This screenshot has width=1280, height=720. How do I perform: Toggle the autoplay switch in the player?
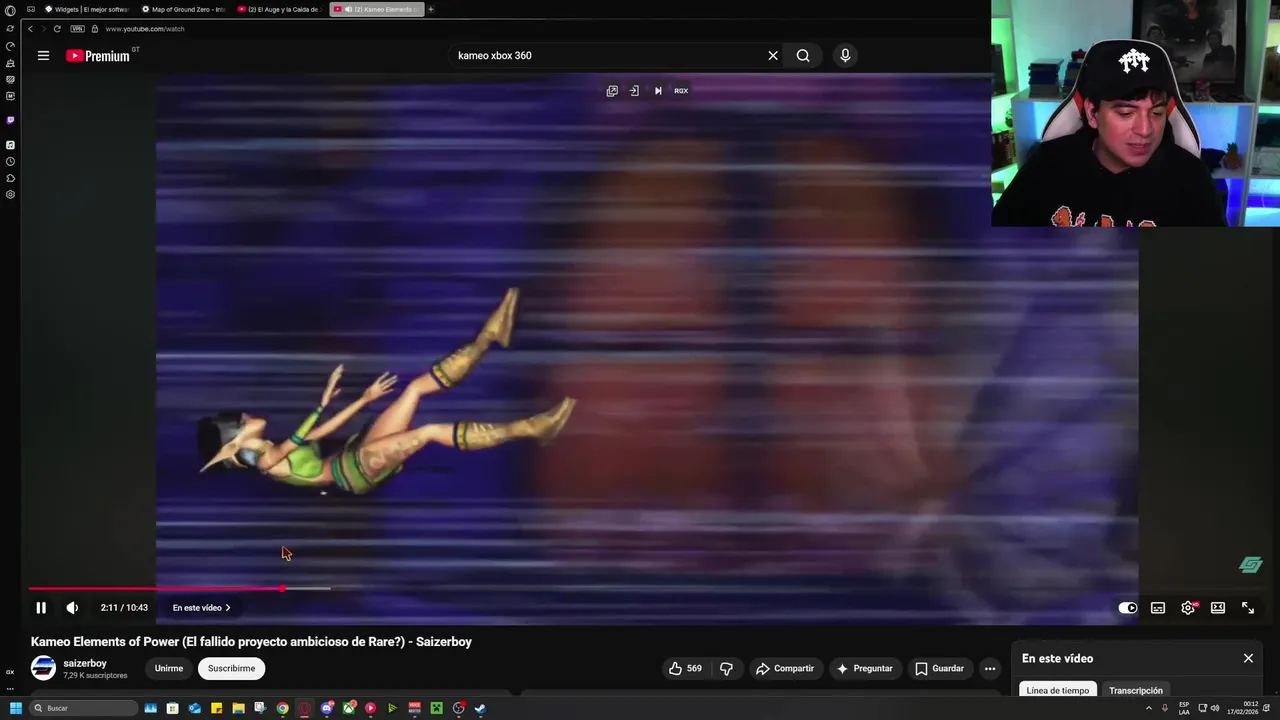click(x=1127, y=608)
